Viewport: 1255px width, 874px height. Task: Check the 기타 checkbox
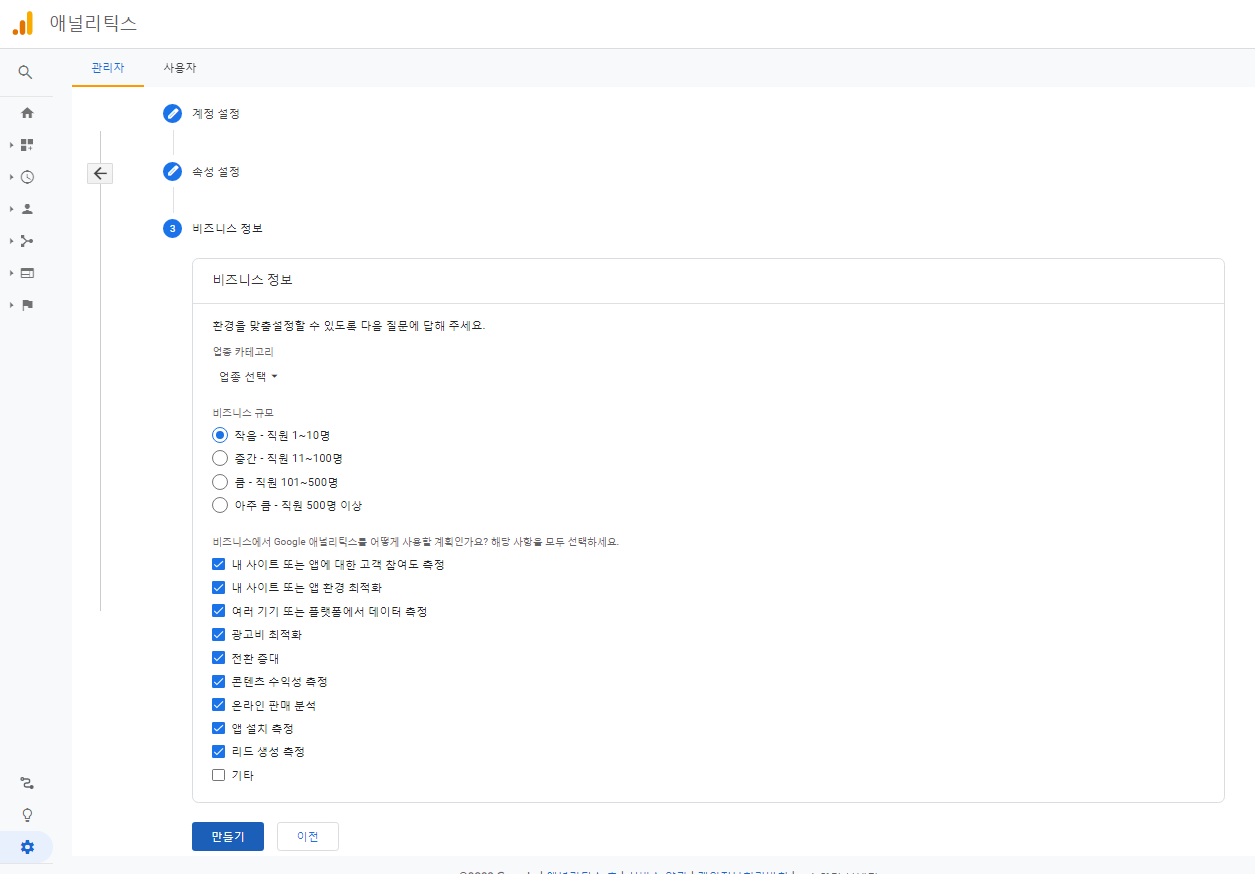(x=218, y=775)
